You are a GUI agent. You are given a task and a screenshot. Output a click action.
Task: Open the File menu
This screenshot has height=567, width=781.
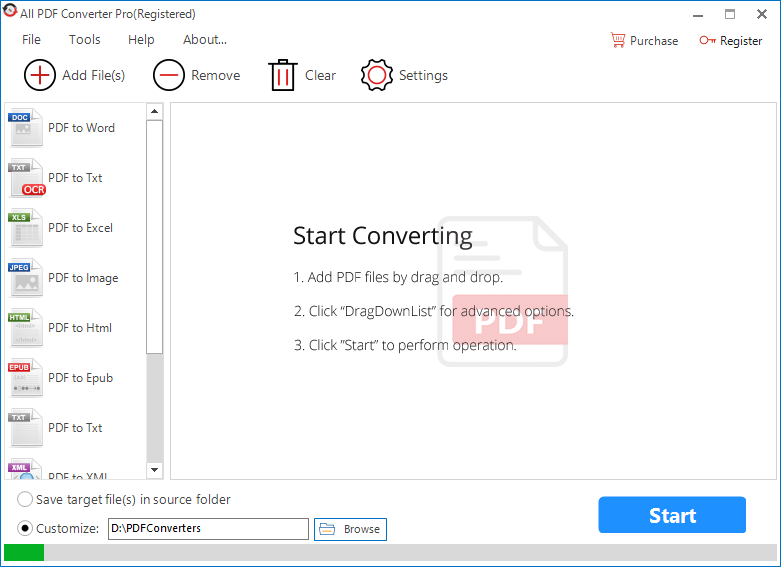[x=31, y=40]
